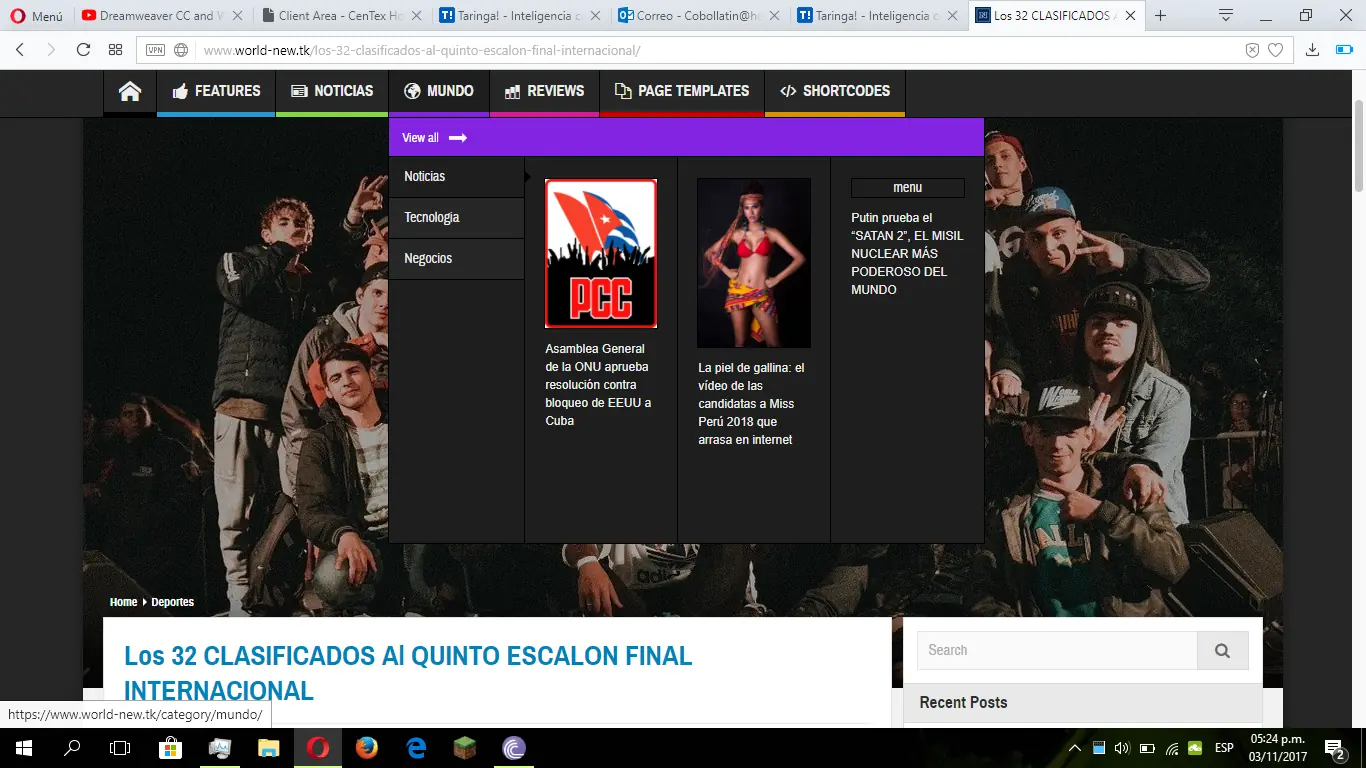Viewport: 1366px width, 768px height.
Task: Expand the Noticias submenu arrow
Action: coord(527,176)
